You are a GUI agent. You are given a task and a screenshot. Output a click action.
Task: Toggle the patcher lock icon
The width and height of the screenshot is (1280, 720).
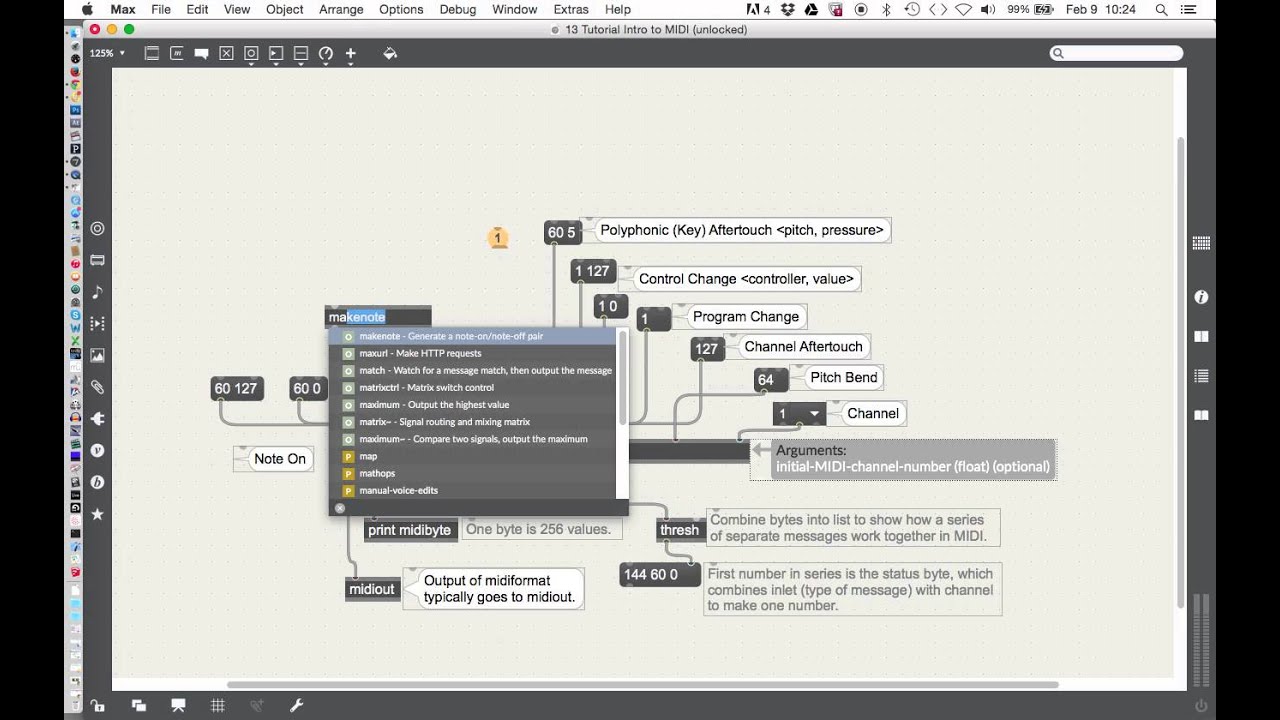pos(97,705)
